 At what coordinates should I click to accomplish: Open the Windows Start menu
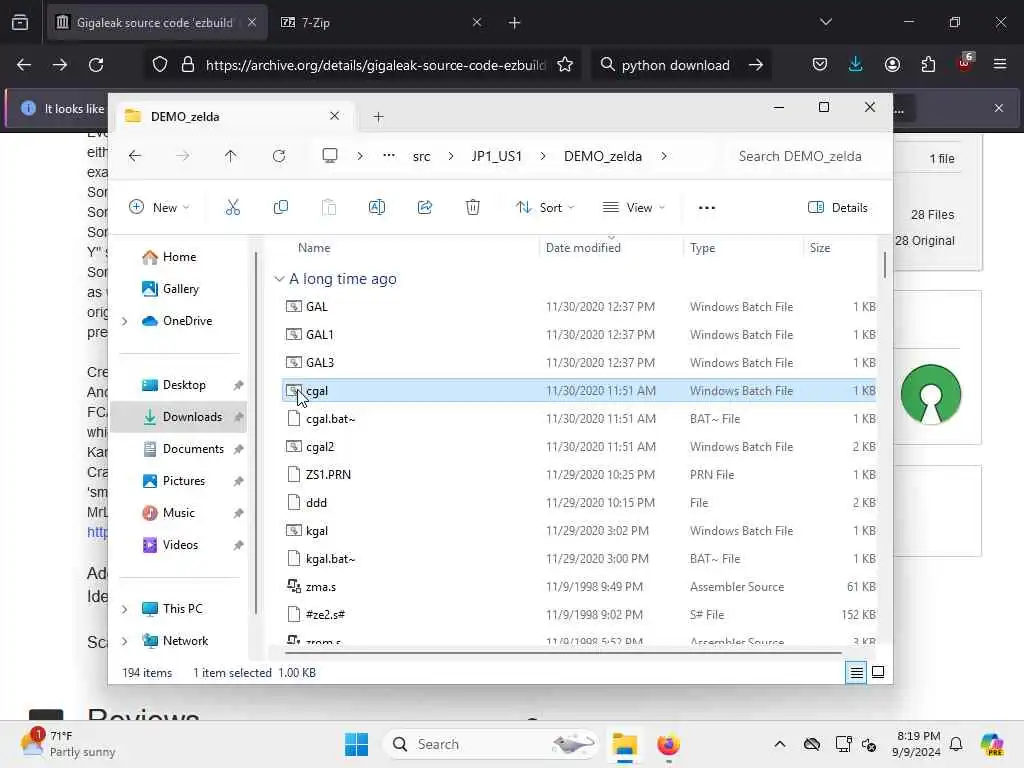(x=357, y=744)
